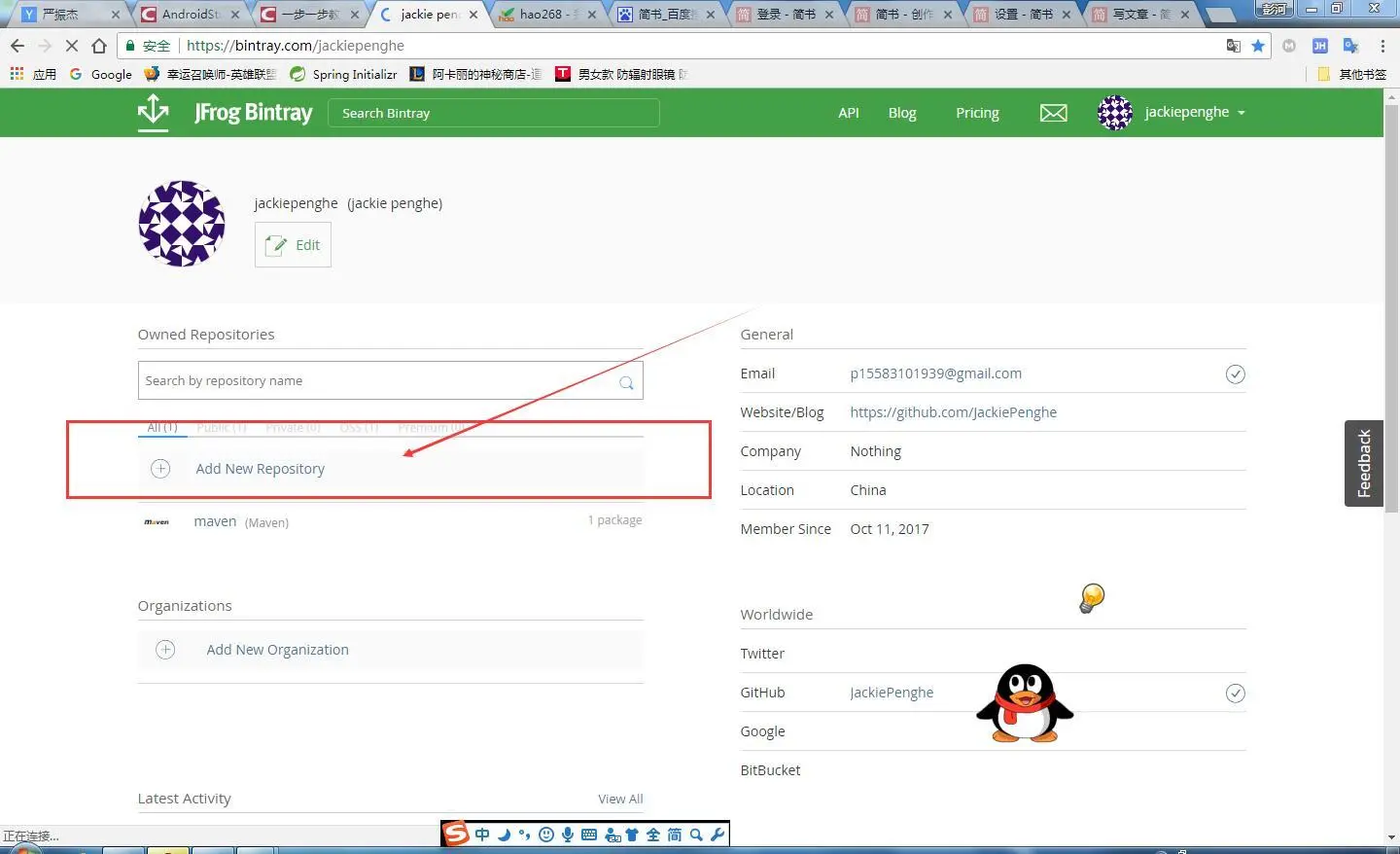Click the verified check icon beside Email
This screenshot has width=1400, height=854.
(x=1235, y=374)
